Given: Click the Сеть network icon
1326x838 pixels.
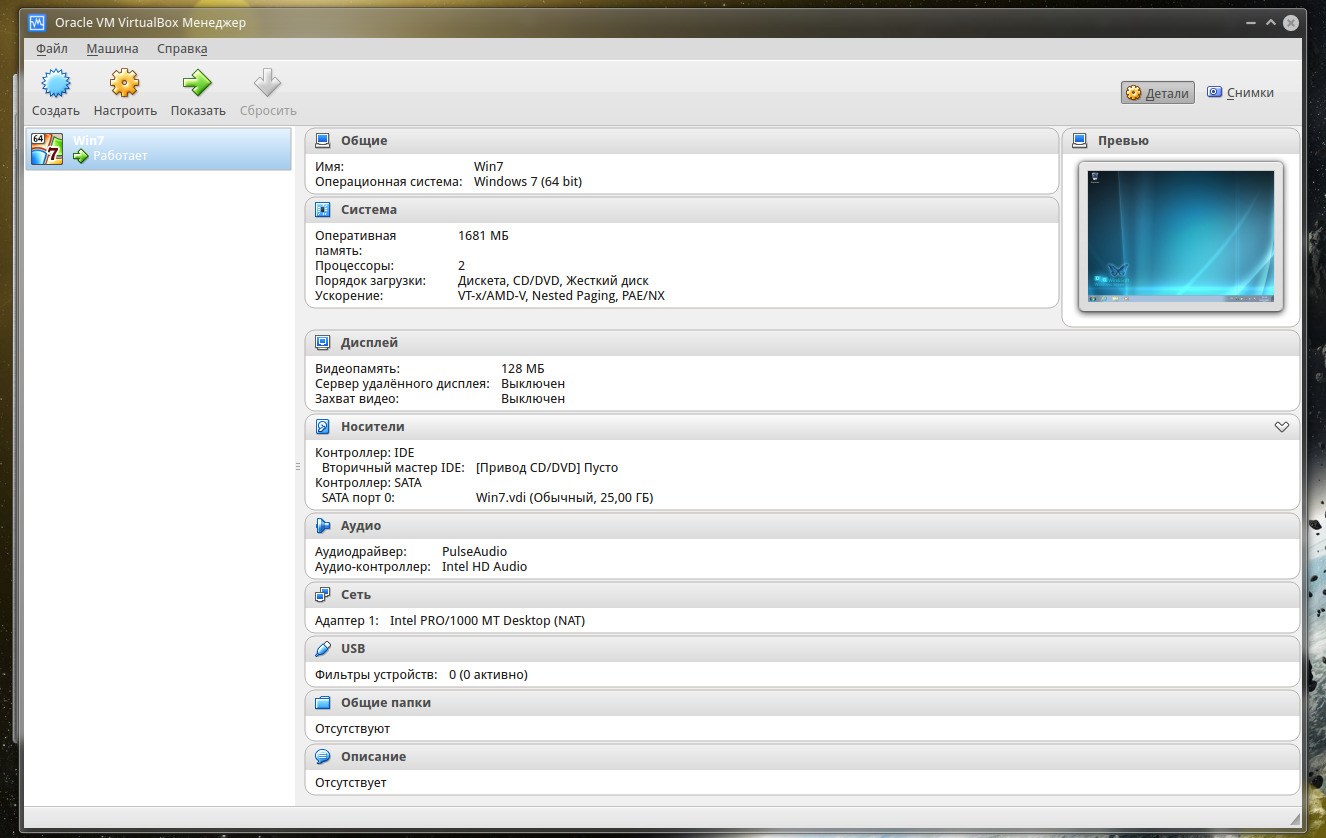Looking at the screenshot, I should click(323, 595).
